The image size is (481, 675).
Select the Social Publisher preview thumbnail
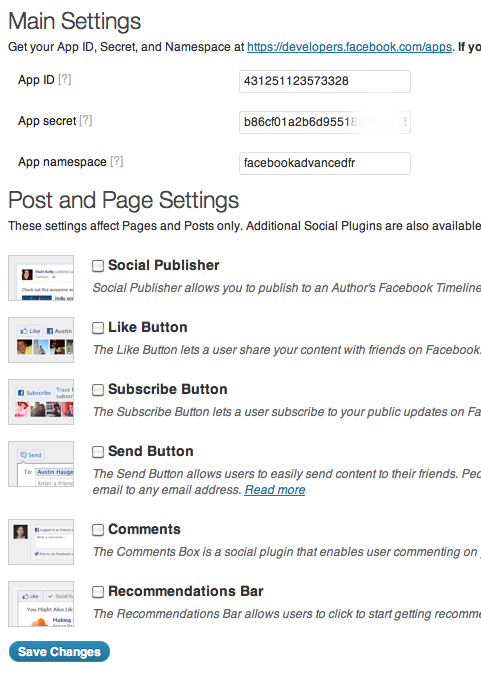41,278
